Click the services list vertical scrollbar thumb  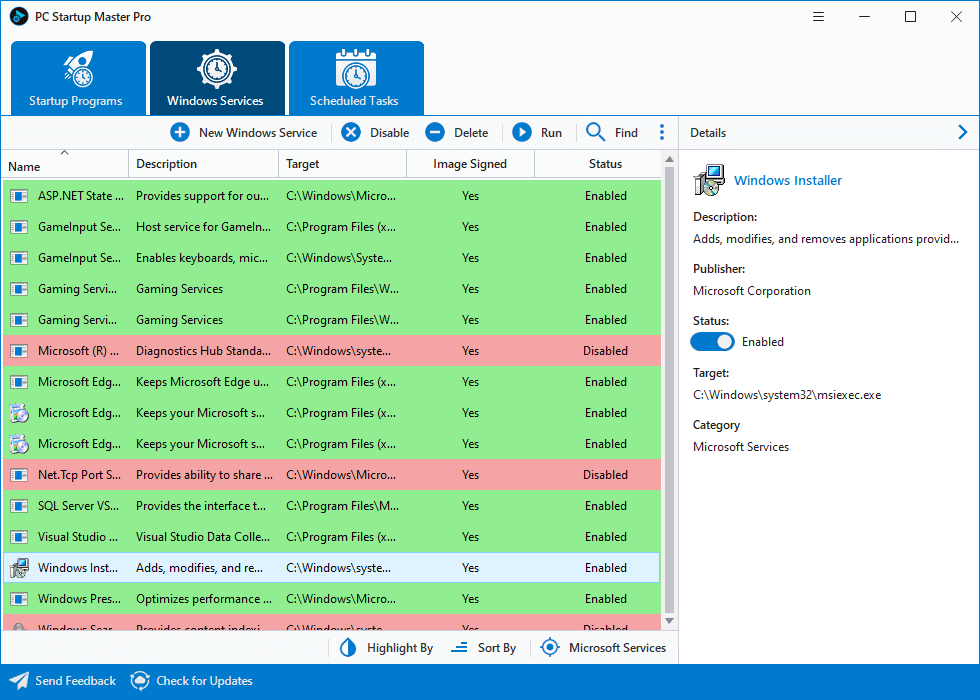(x=669, y=389)
